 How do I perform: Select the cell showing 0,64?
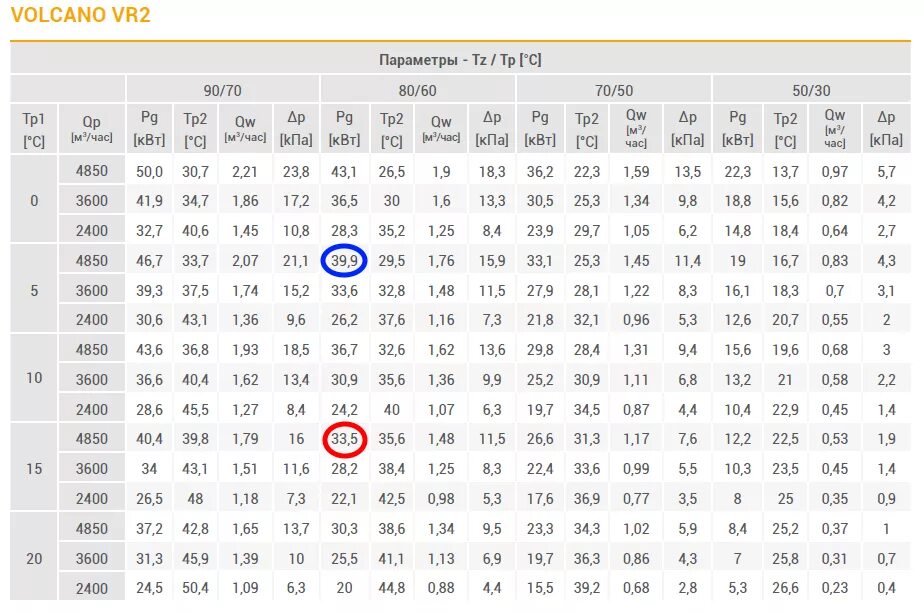click(x=834, y=230)
